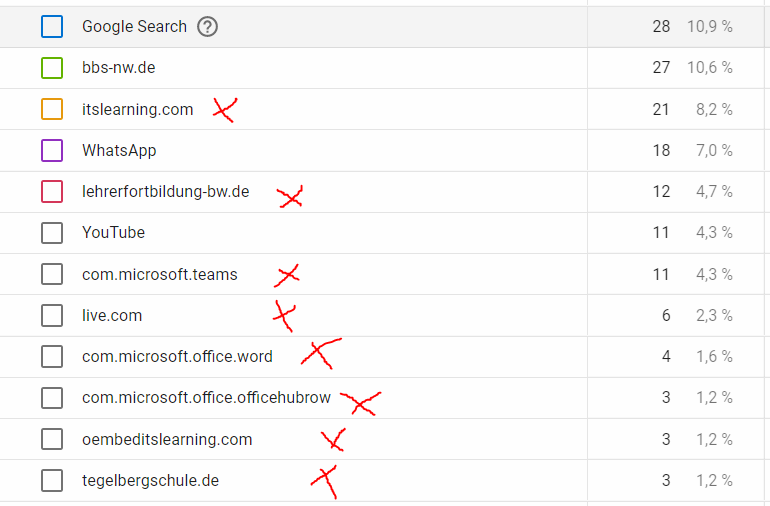
Task: Toggle the bbs-nw.de checkbox
Action: click(52, 68)
